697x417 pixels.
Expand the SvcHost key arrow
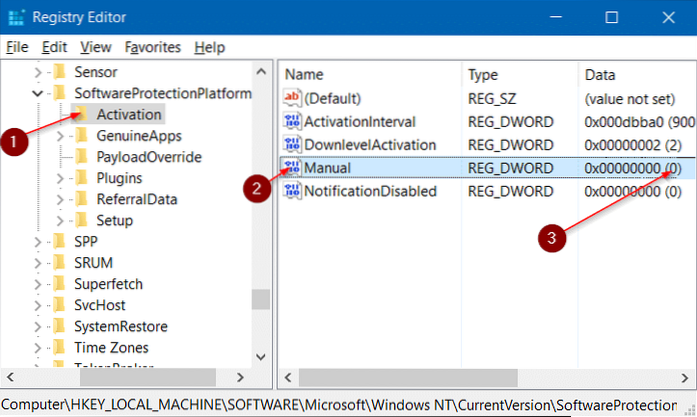point(39,305)
